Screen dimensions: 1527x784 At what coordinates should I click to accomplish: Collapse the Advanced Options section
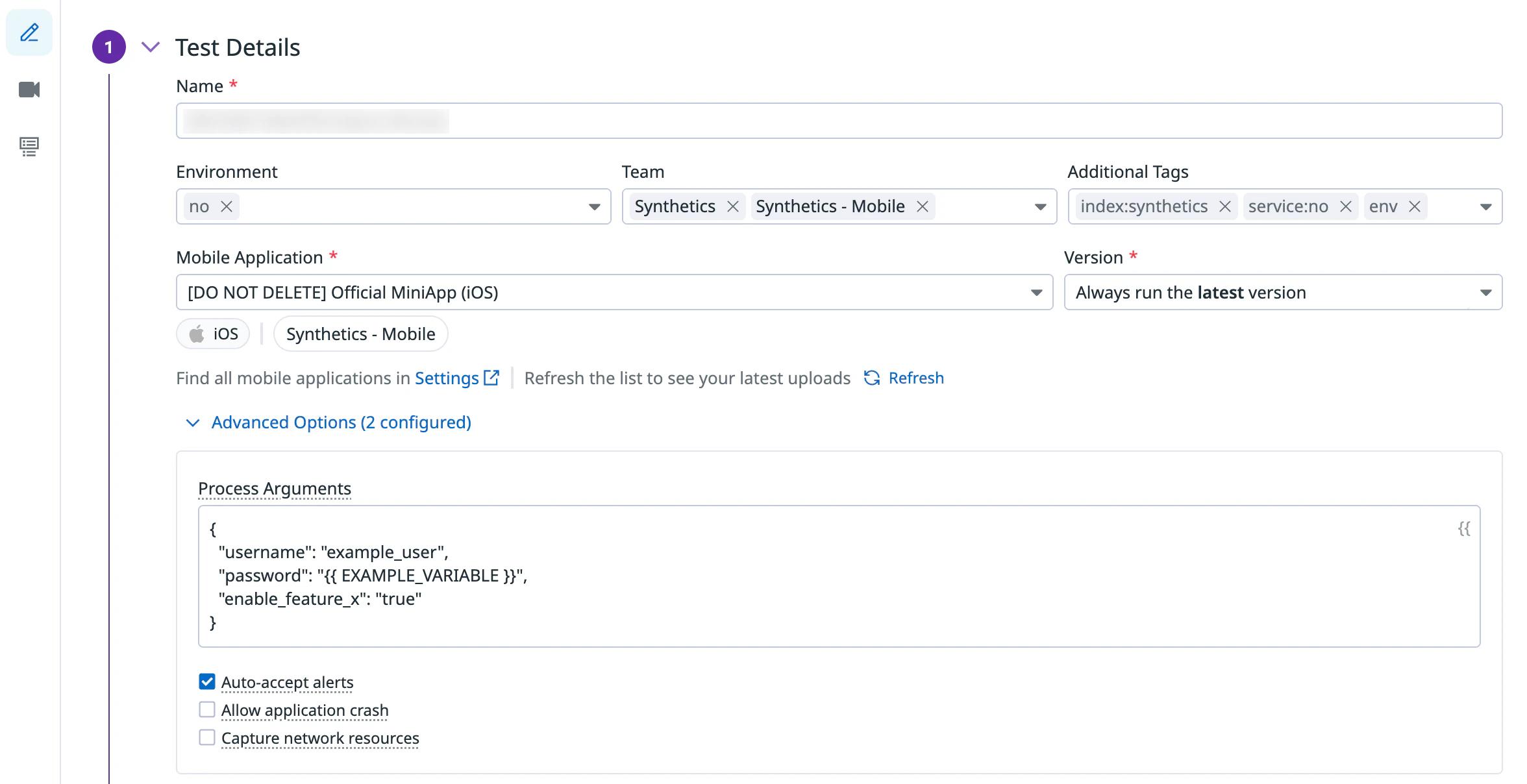[x=192, y=423]
